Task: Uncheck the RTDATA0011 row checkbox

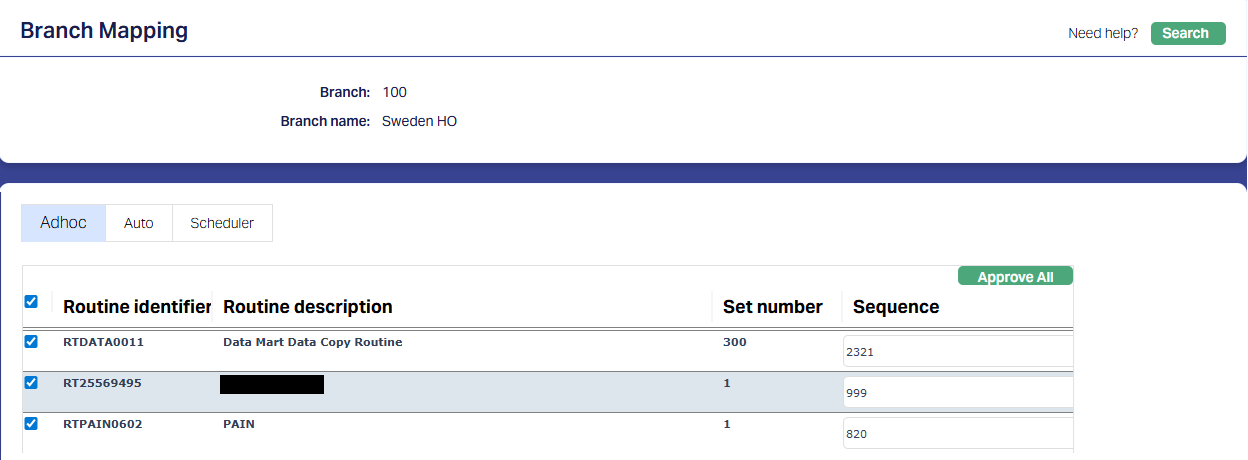Action: (x=31, y=341)
